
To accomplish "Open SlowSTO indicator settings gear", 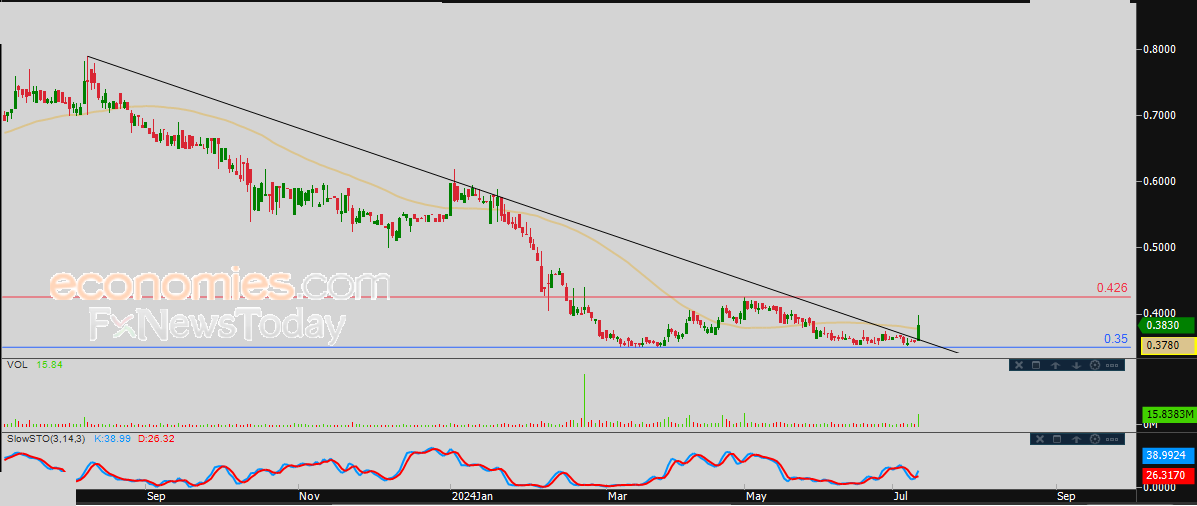I will 1096,439.
